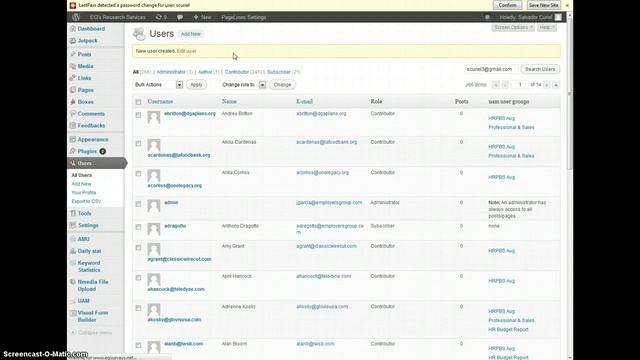Click the Tools sidebar icon
The height and width of the screenshot is (360, 640).
pyautogui.click(x=73, y=213)
